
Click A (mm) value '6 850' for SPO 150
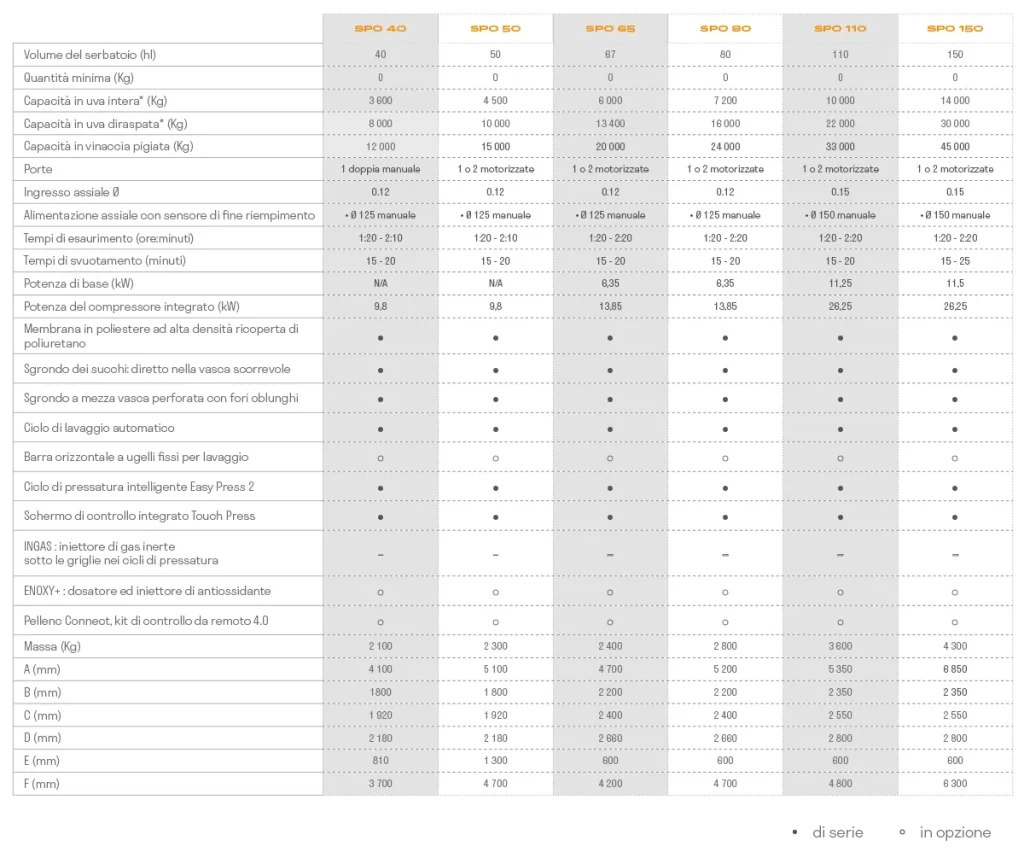tap(955, 669)
